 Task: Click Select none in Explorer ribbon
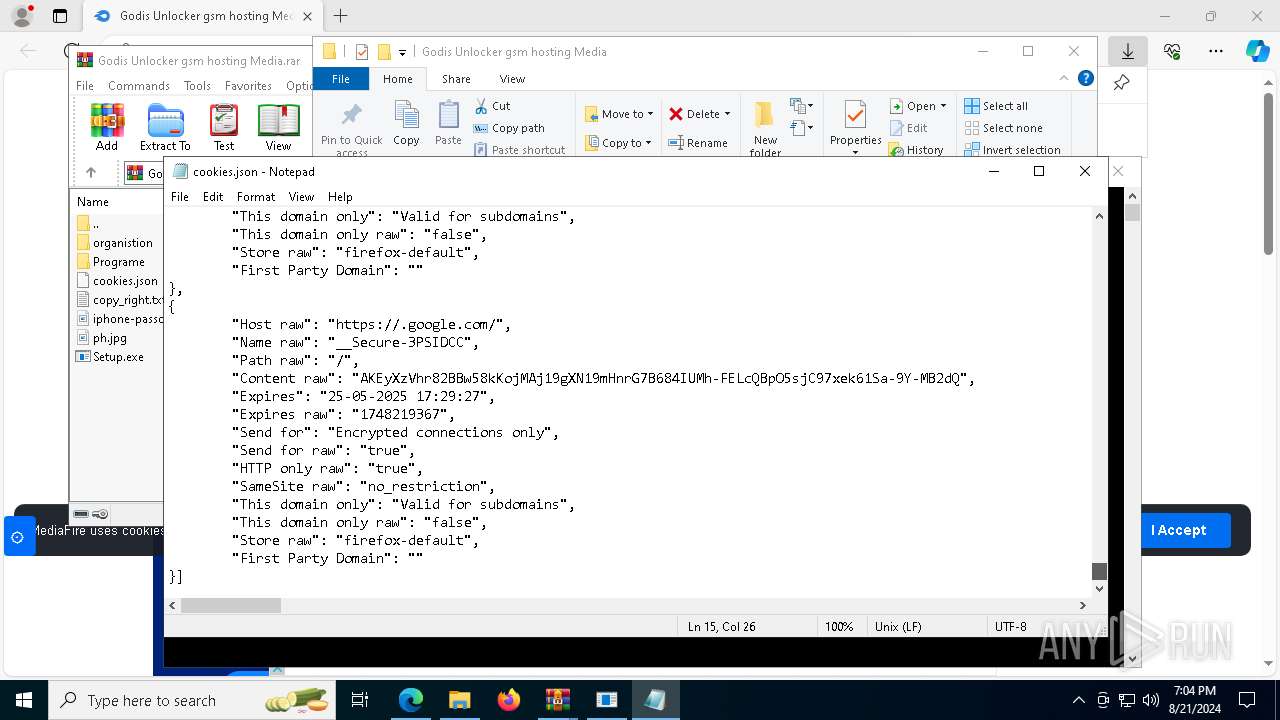click(x=1003, y=128)
